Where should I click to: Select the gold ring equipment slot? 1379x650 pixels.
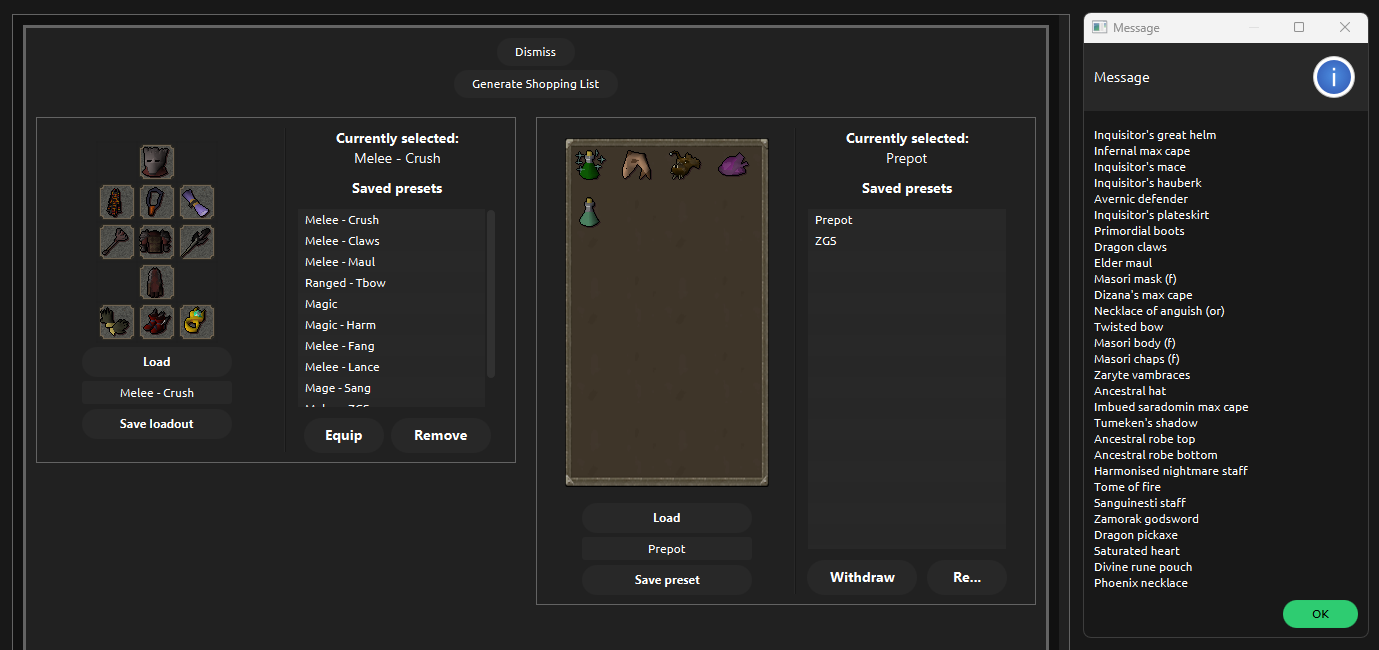tap(197, 321)
